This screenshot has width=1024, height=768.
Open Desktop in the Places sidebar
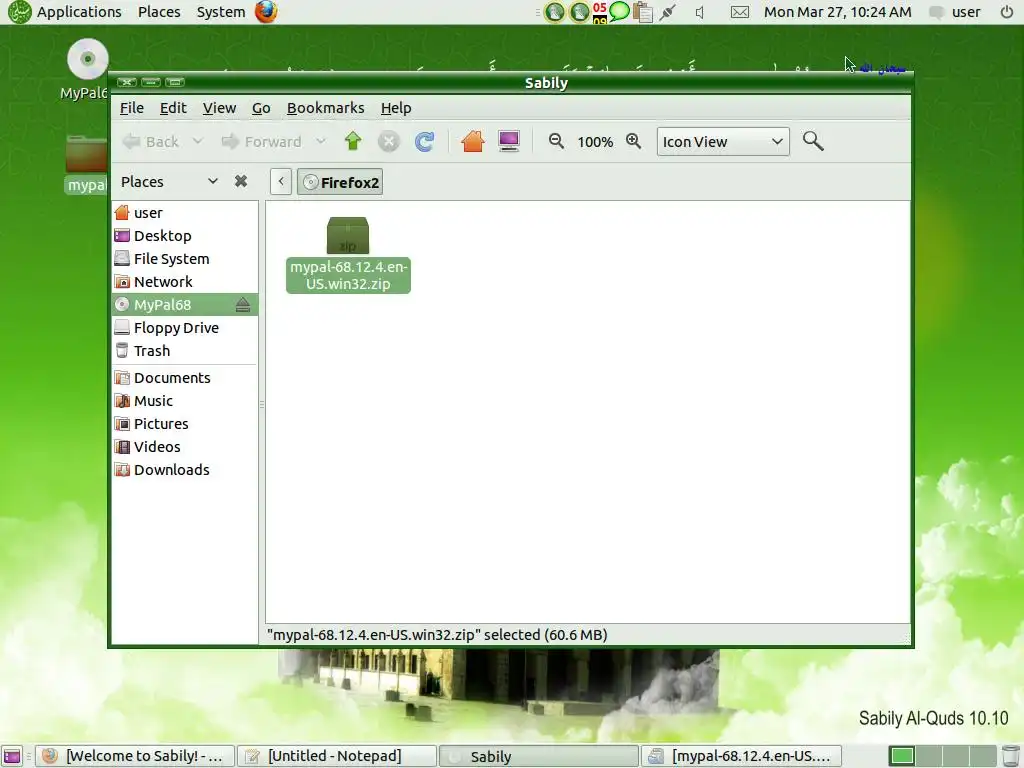185,236
